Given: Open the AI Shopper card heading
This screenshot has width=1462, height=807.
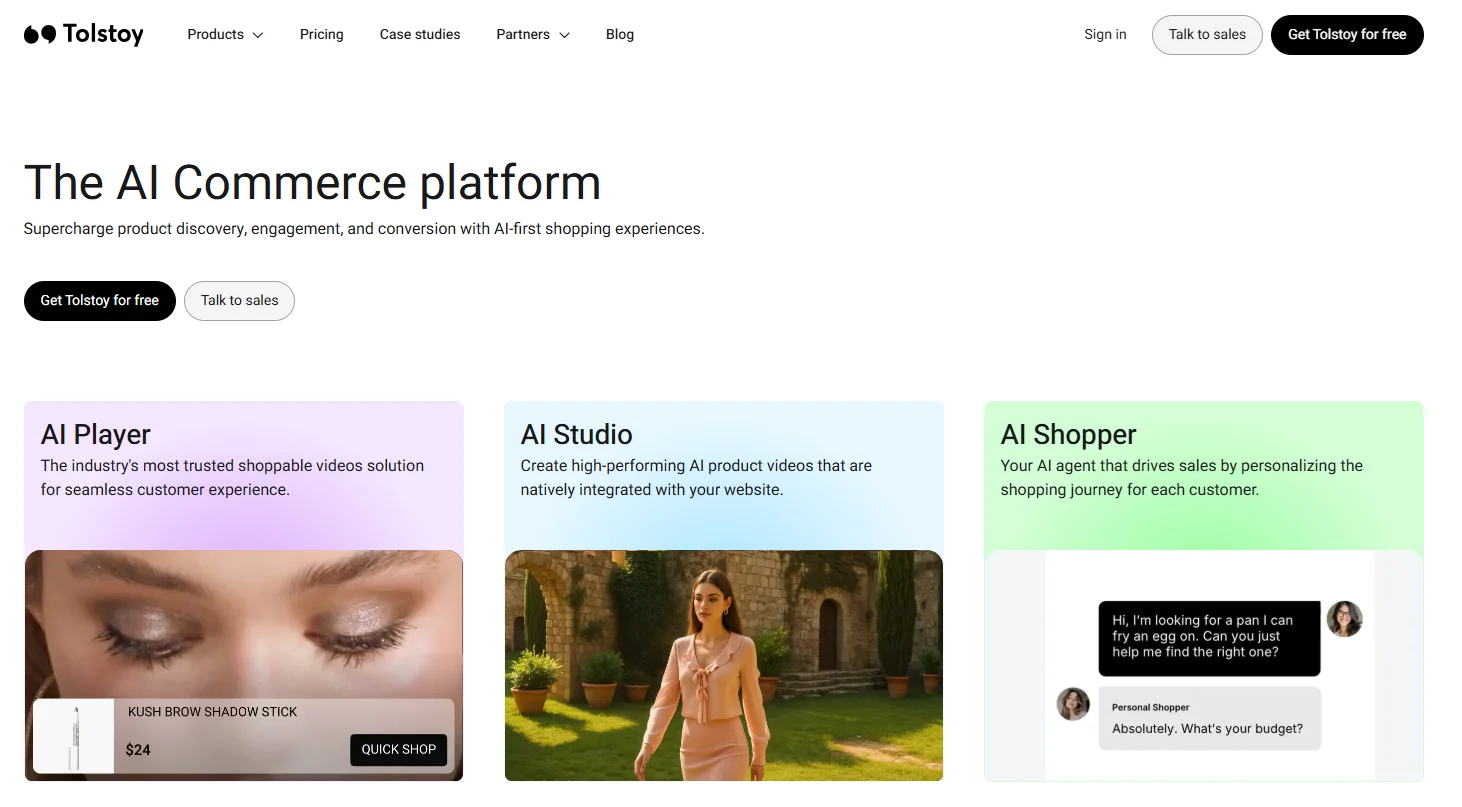Looking at the screenshot, I should (x=1068, y=434).
